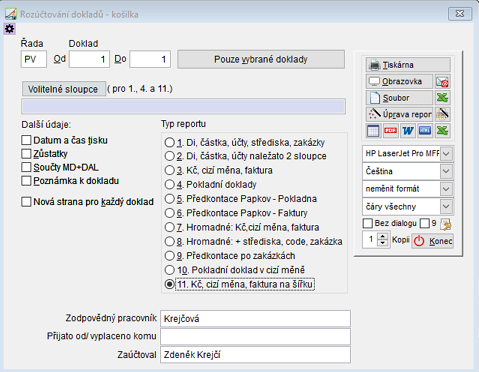
Task: Click the Volitelné sloupce button
Action: coord(64,89)
